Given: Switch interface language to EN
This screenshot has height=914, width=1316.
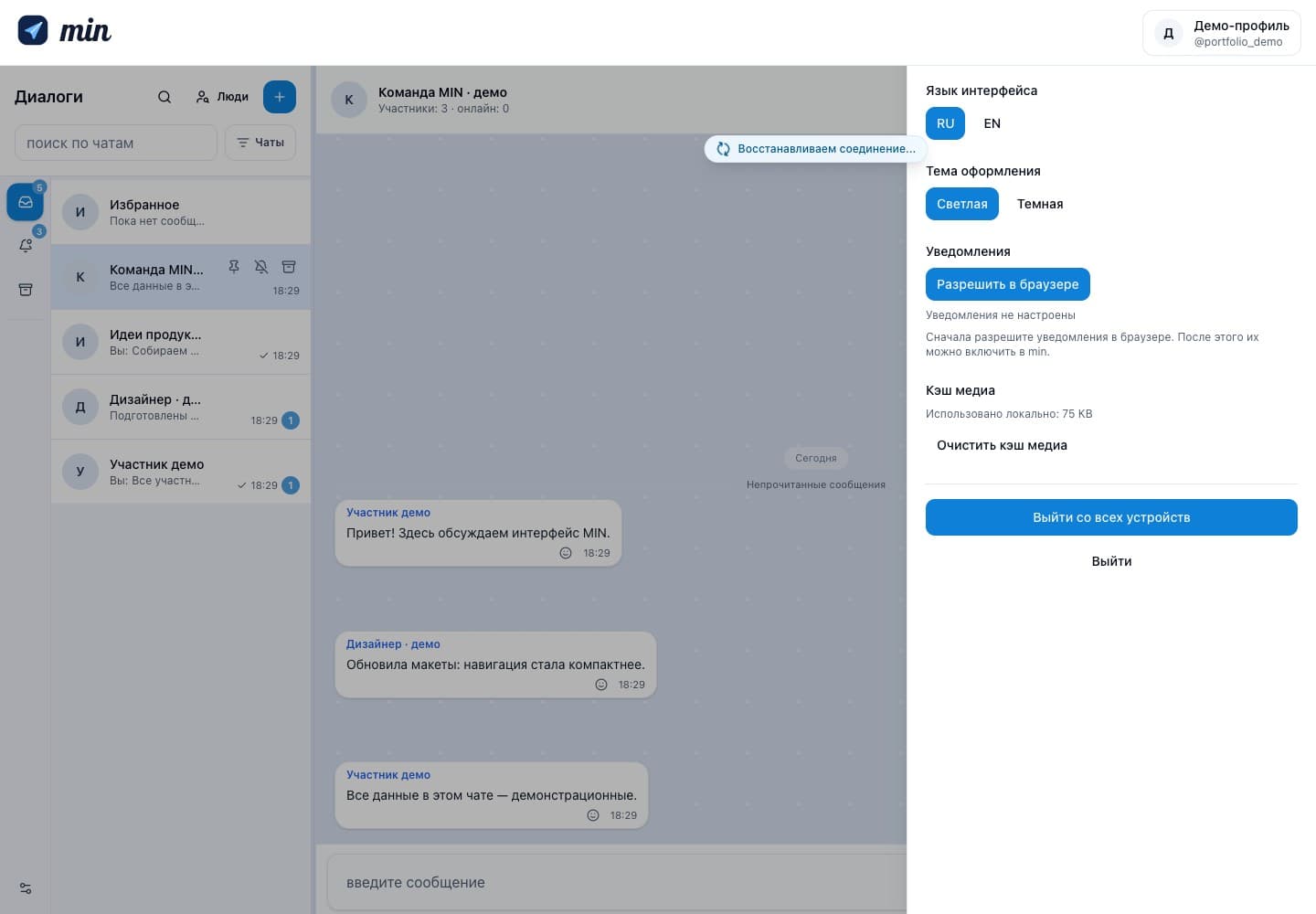Looking at the screenshot, I should click(992, 123).
